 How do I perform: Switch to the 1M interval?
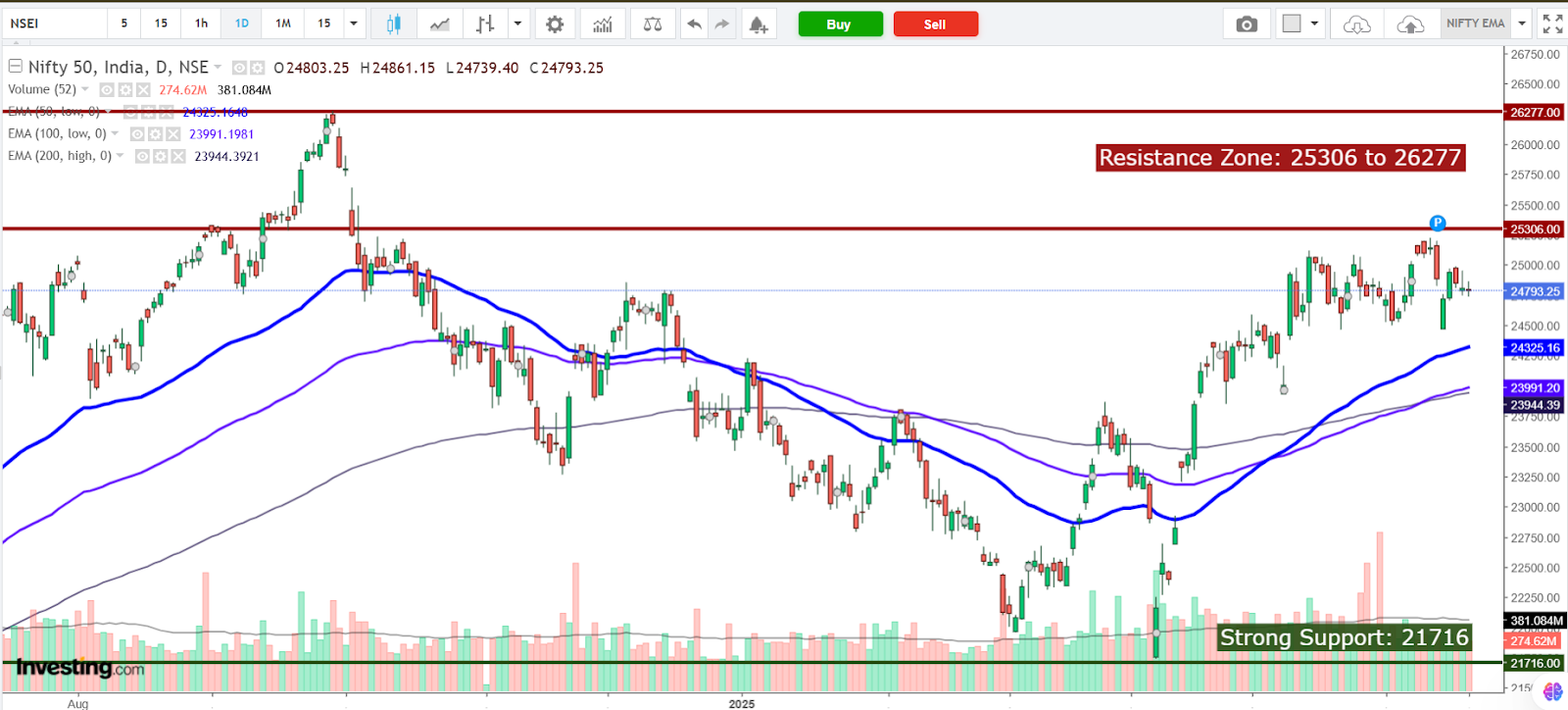pyautogui.click(x=283, y=24)
